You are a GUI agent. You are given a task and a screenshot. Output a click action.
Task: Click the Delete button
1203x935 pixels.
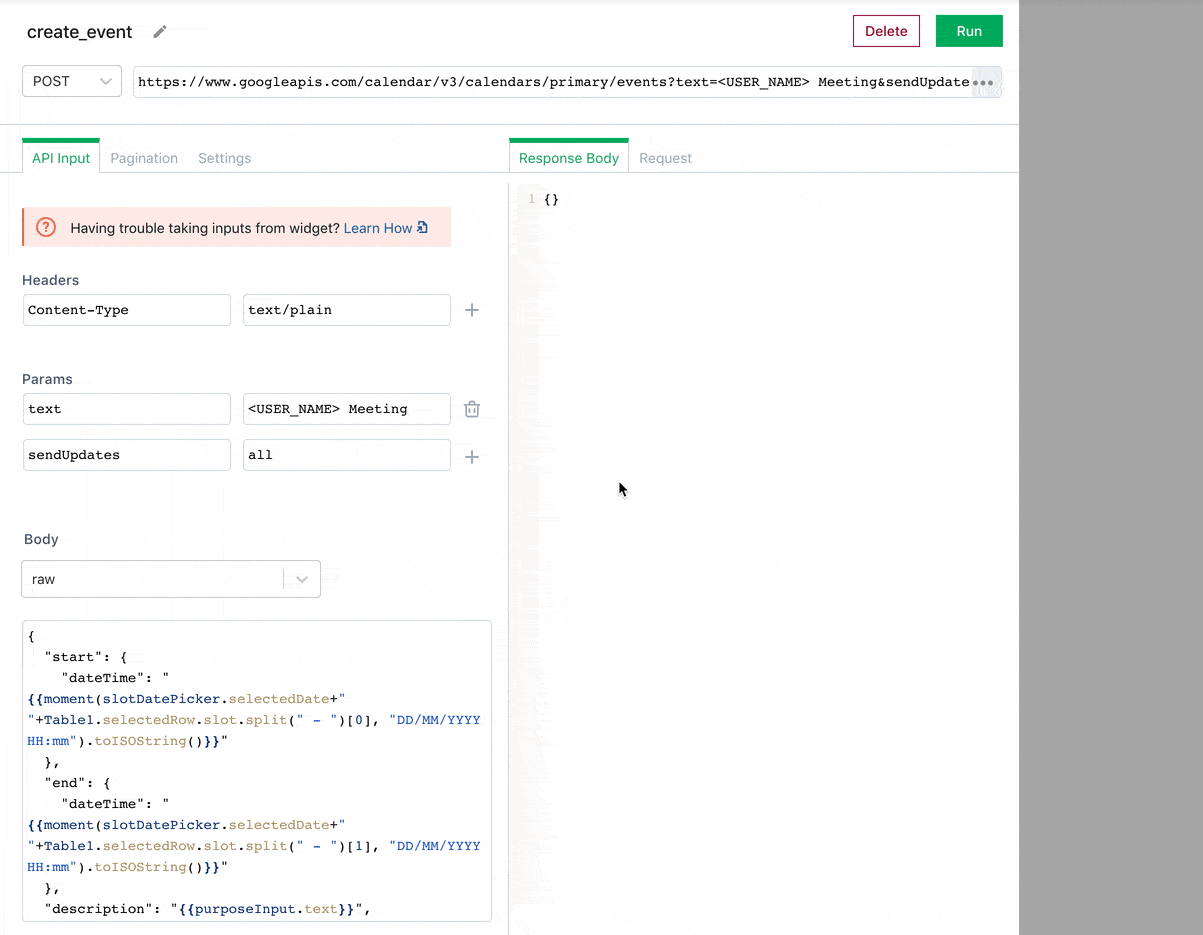tap(885, 31)
